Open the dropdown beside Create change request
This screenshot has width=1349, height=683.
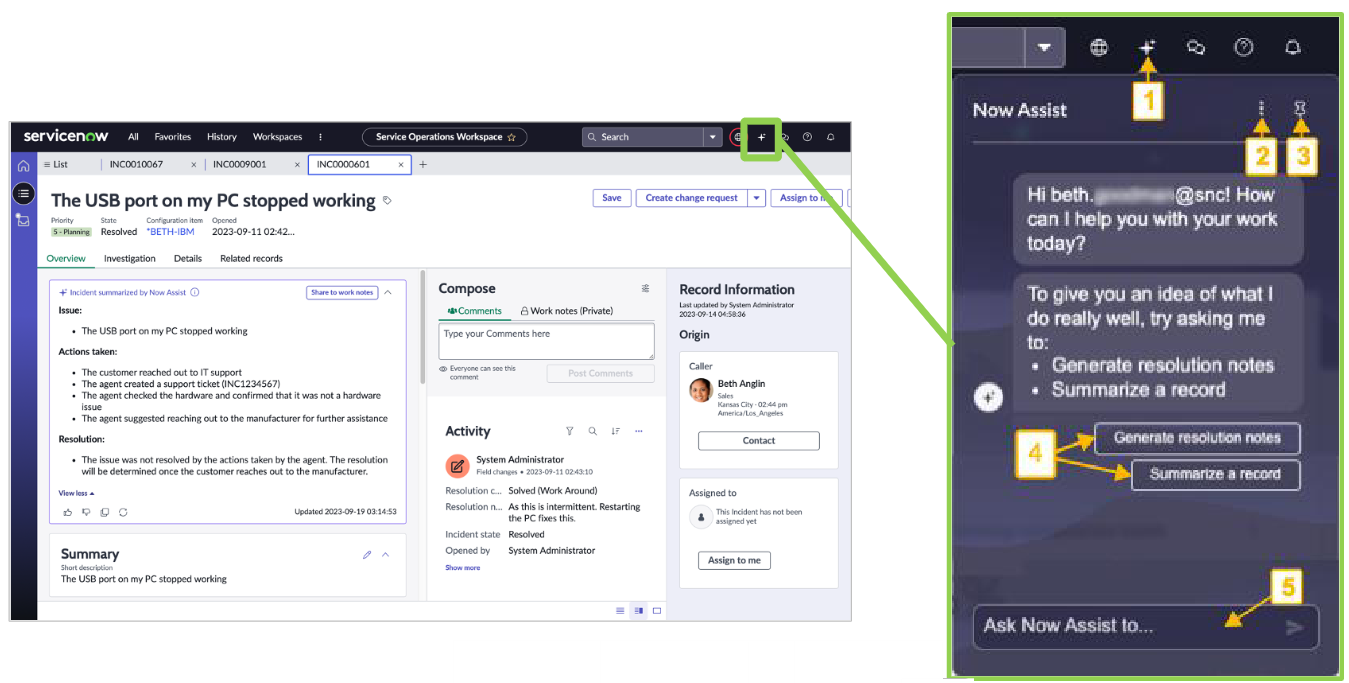(x=757, y=198)
